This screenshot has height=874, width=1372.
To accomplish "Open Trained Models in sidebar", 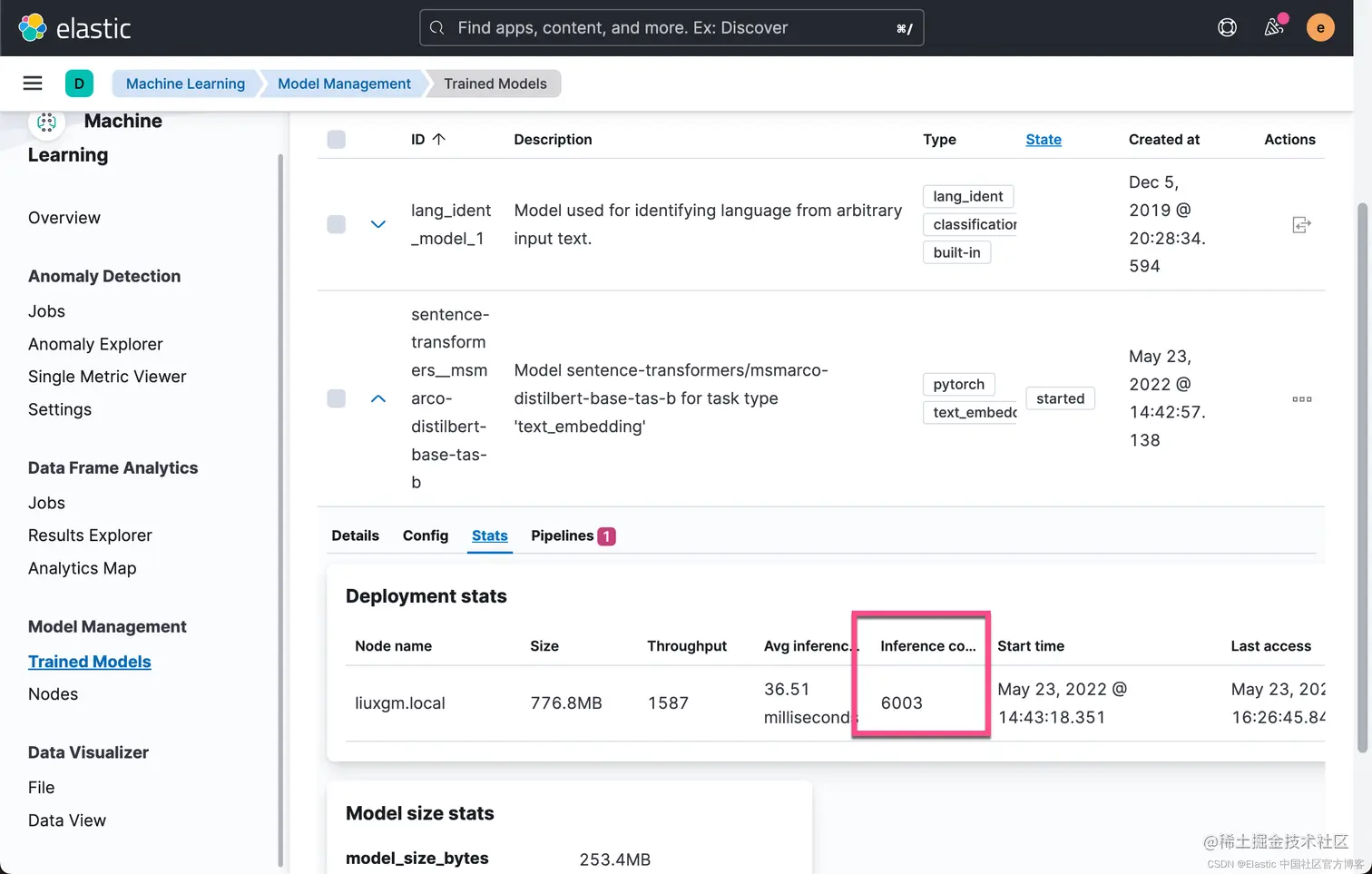I will click(x=89, y=662).
